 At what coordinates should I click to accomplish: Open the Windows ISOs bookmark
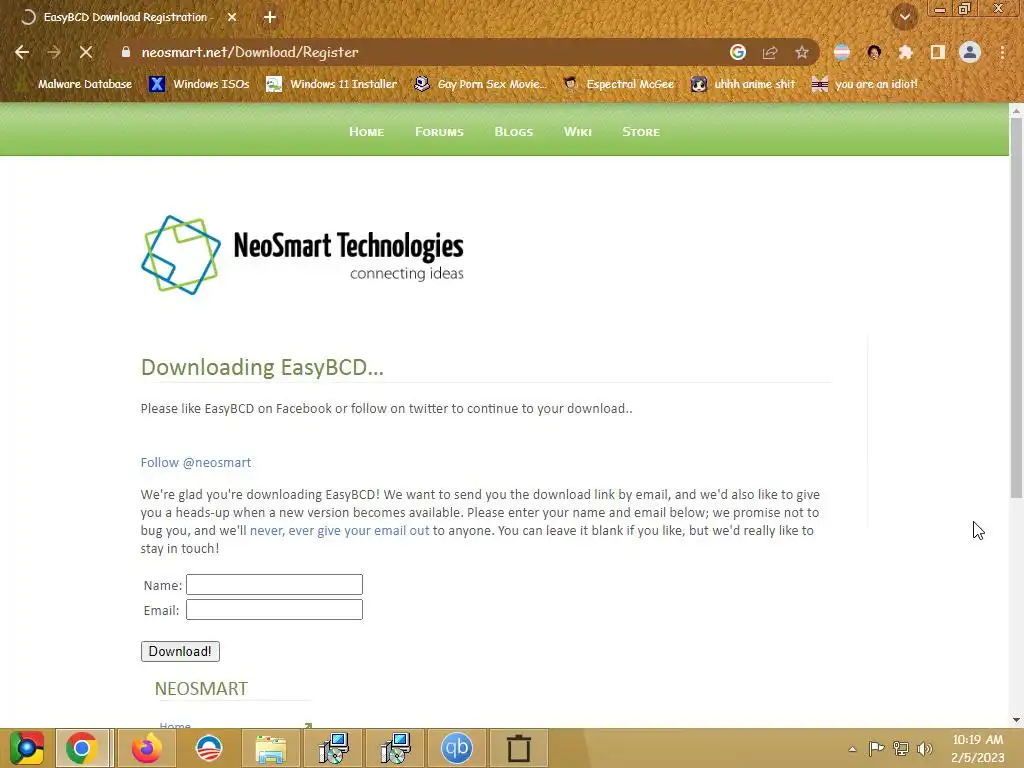[199, 84]
